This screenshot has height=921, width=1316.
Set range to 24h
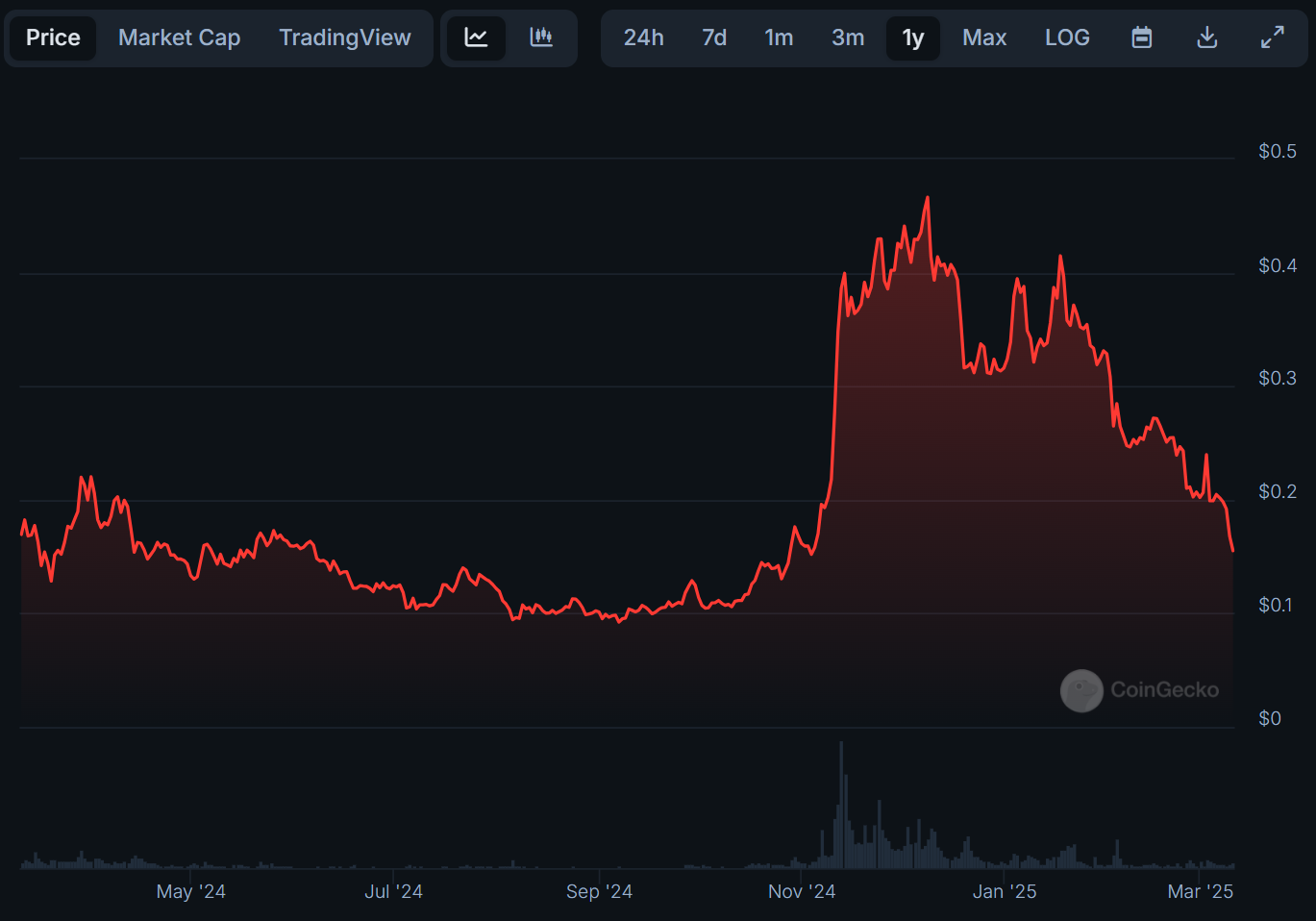pyautogui.click(x=644, y=38)
